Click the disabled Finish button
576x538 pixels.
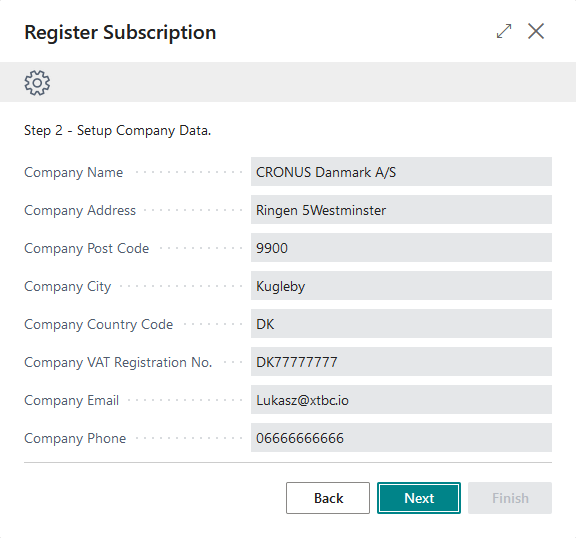(510, 498)
